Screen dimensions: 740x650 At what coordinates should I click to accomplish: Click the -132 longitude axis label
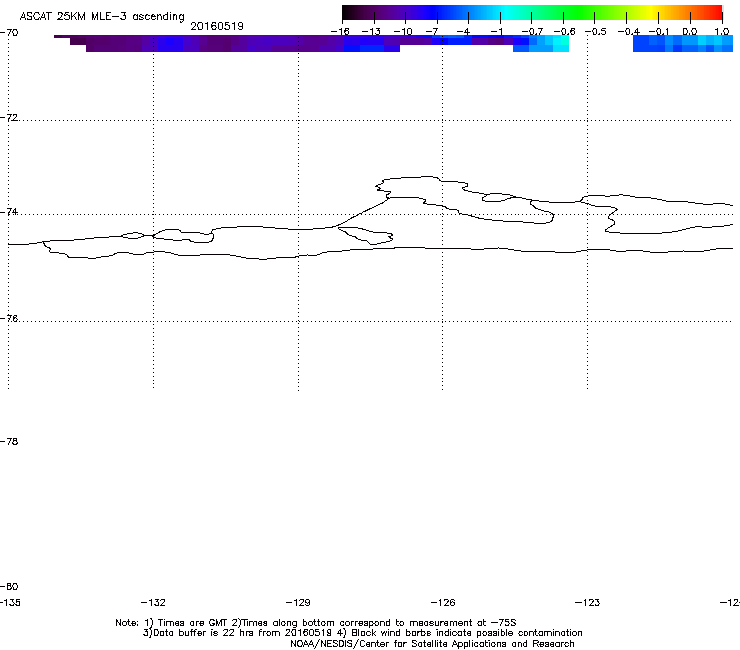153,602
